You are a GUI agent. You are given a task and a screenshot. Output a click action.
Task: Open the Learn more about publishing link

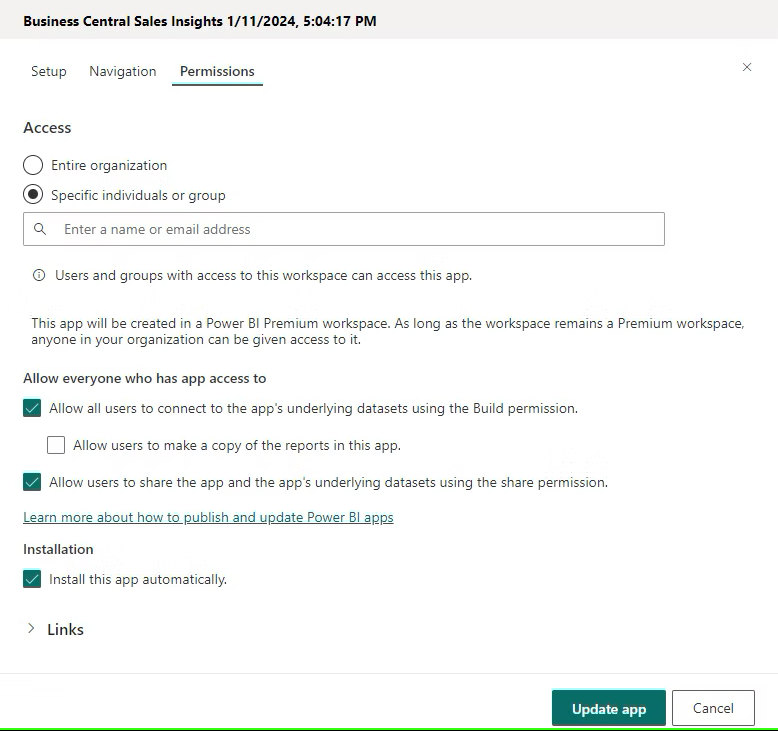(208, 517)
